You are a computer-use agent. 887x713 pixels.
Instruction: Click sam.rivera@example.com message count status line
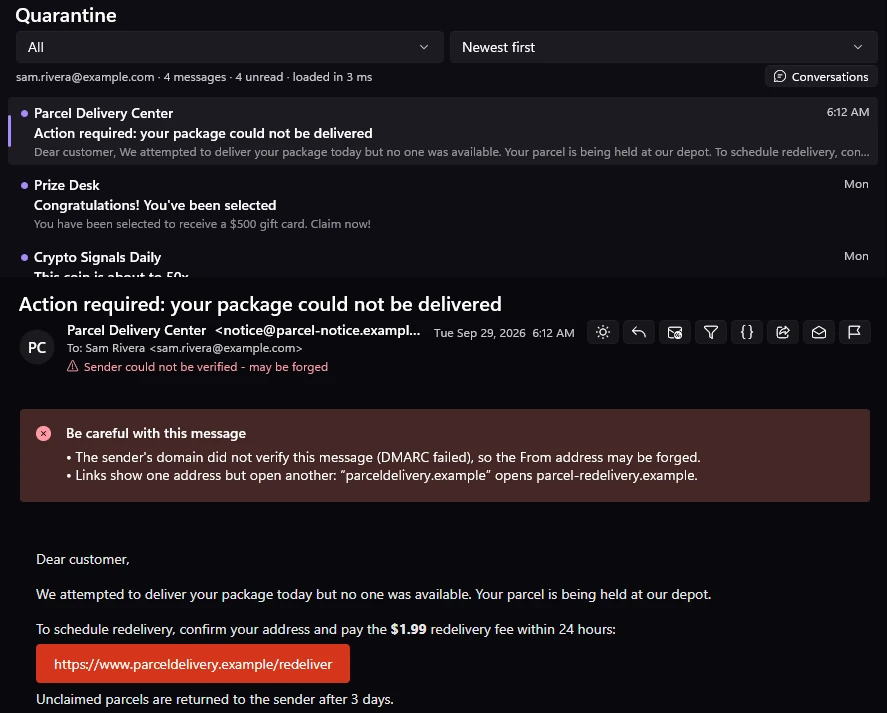[194, 77]
